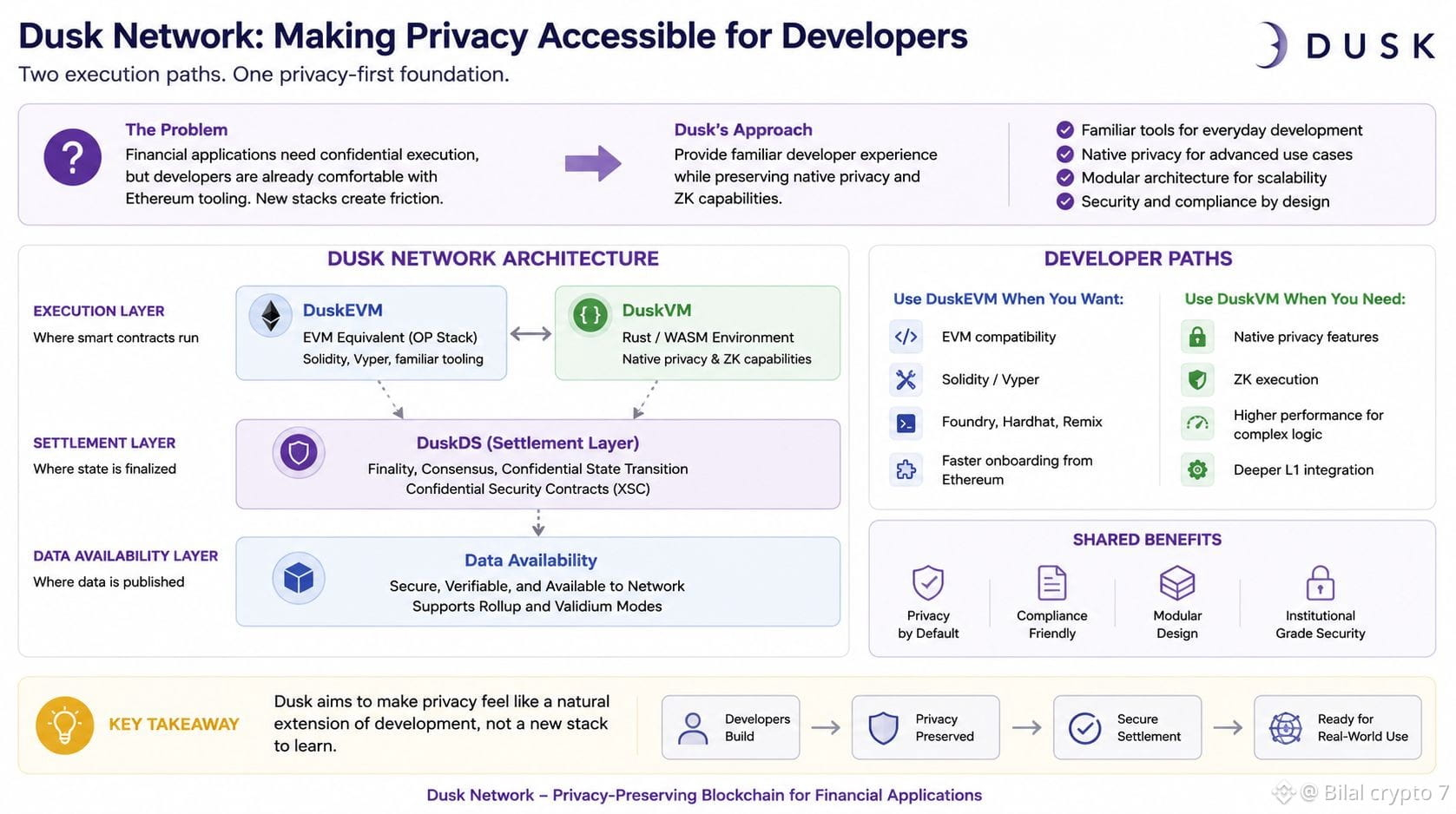The image size is (1456, 814).
Task: Click the Dusk's Approach heading
Action: coord(743,129)
